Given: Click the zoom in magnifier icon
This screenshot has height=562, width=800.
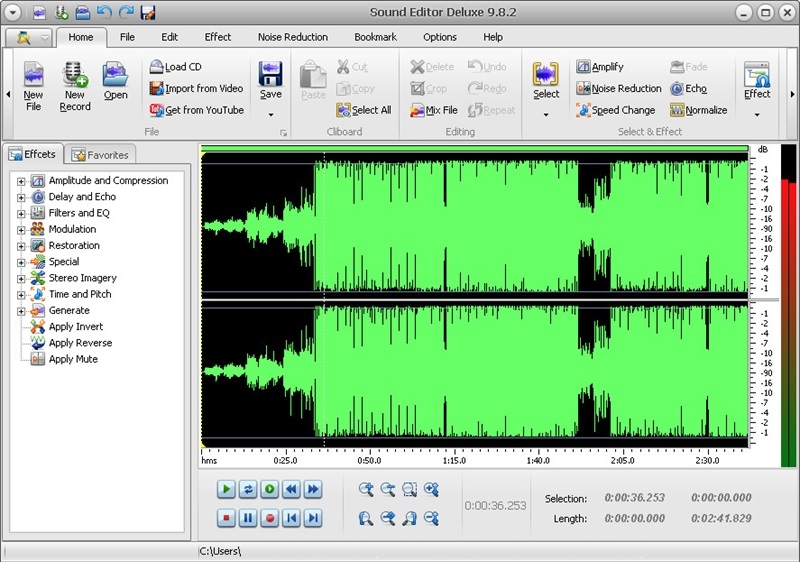Looking at the screenshot, I should coord(366,490).
